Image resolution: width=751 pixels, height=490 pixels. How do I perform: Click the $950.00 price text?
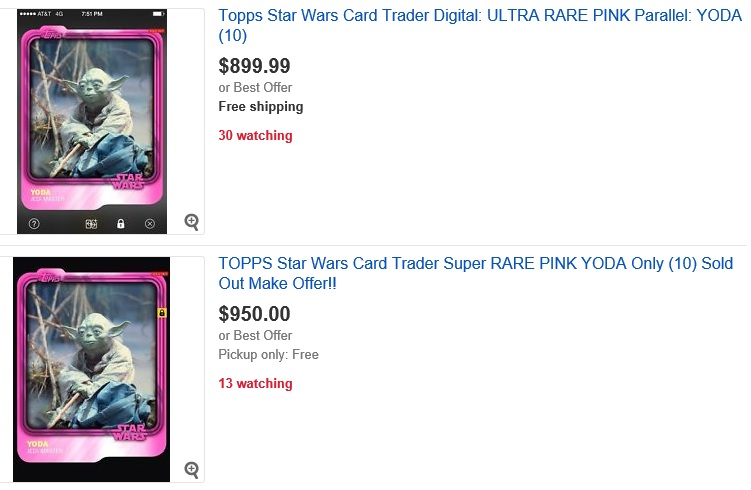[x=254, y=314]
